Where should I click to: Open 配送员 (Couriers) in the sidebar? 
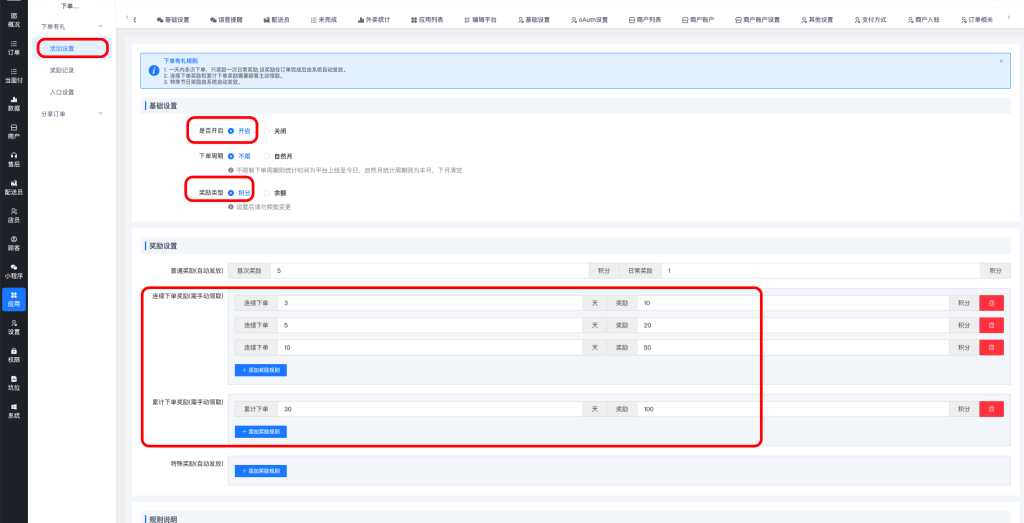coord(14,187)
